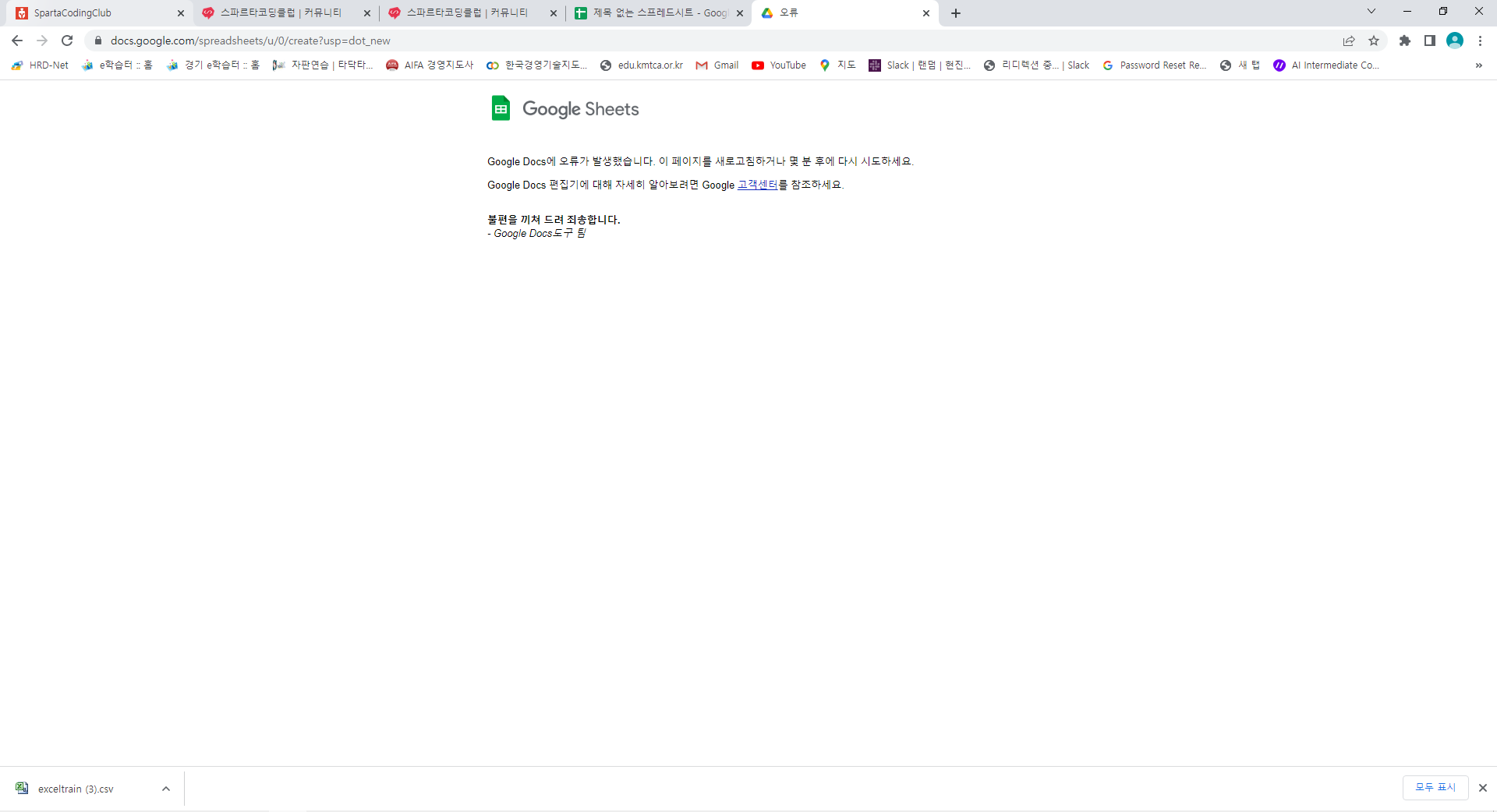The height and width of the screenshot is (812, 1497).
Task: Close the SpartaCodingClub tab
Action: click(181, 13)
